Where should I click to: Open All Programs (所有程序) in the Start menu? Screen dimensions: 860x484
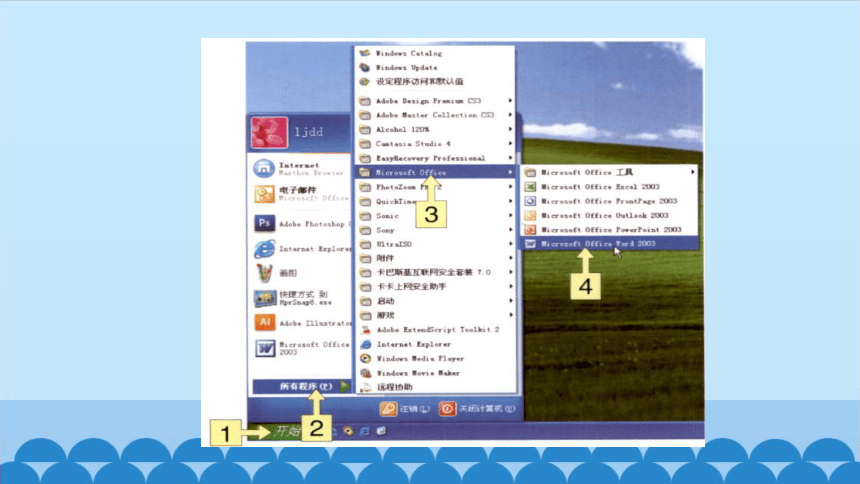(301, 386)
